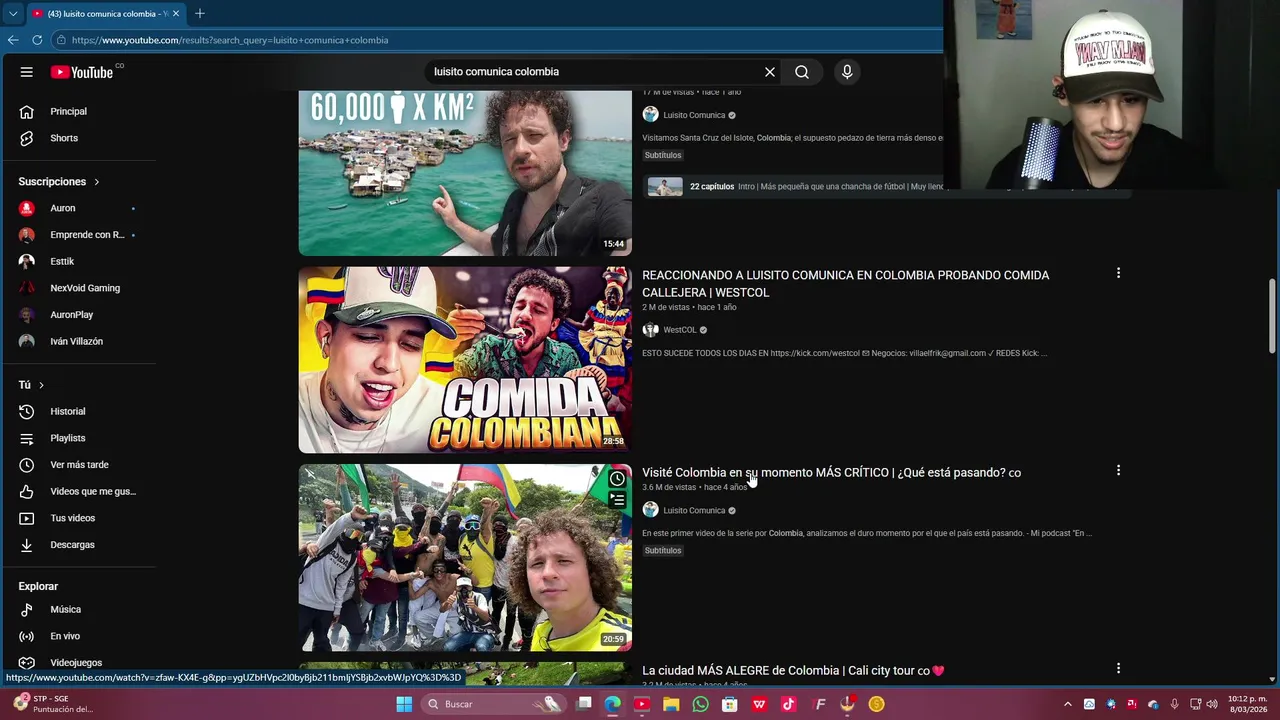Viewport: 1280px width, 720px height.
Task: Click the page vertical scrollbar
Action: click(1273, 315)
